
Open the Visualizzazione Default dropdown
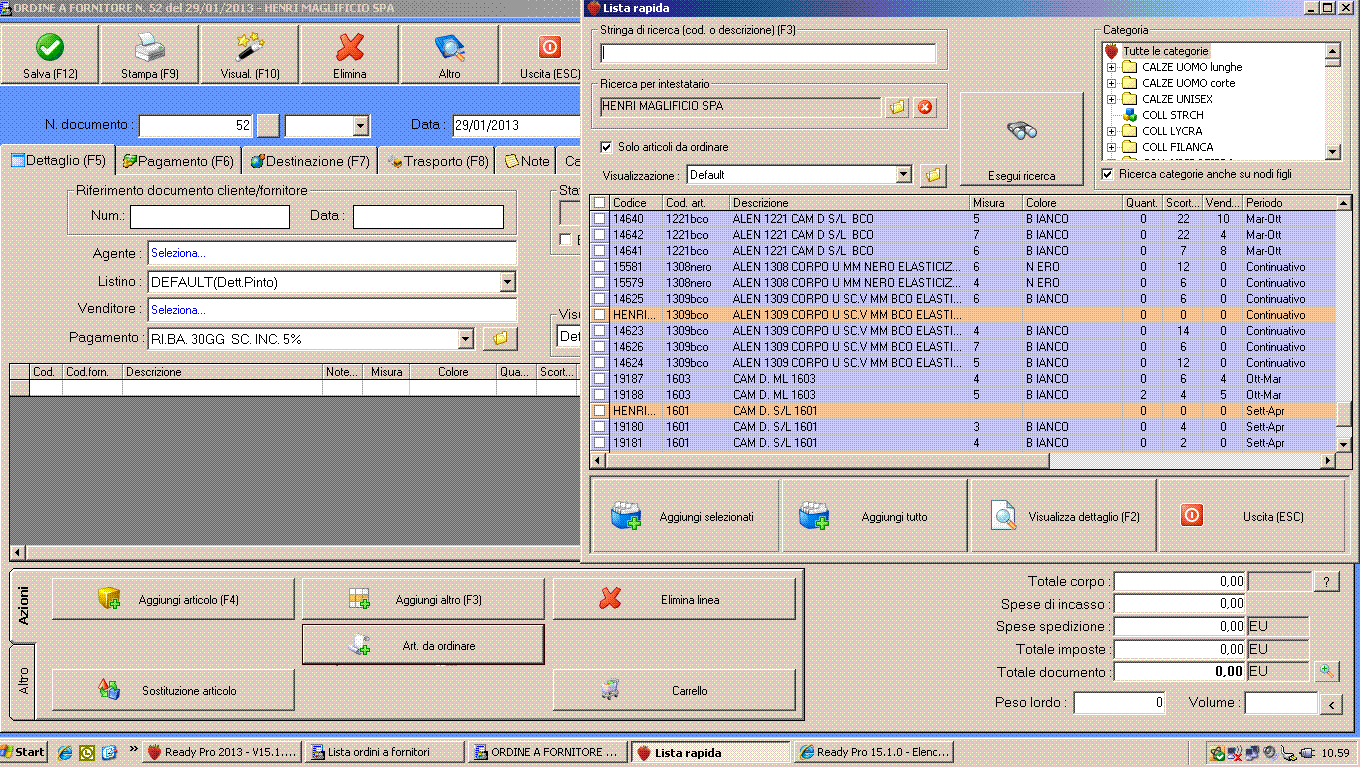coord(903,175)
